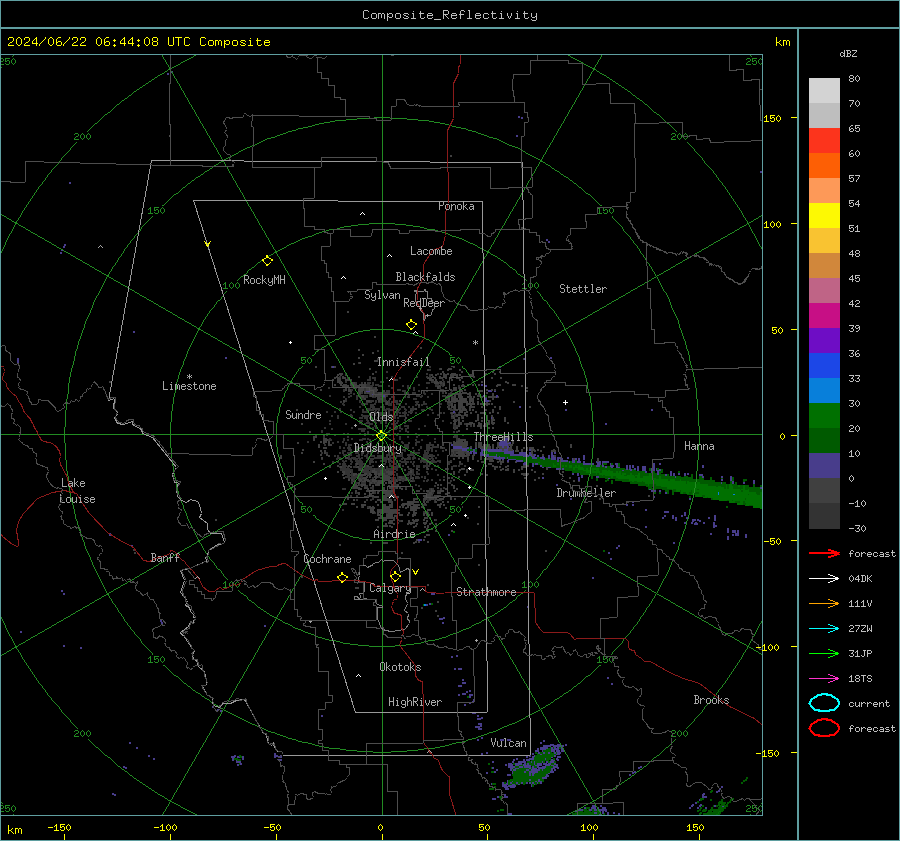Click the 2024/06/22 06:44:08 UTC timestamp
900x841 pixels.
[x=99, y=42]
